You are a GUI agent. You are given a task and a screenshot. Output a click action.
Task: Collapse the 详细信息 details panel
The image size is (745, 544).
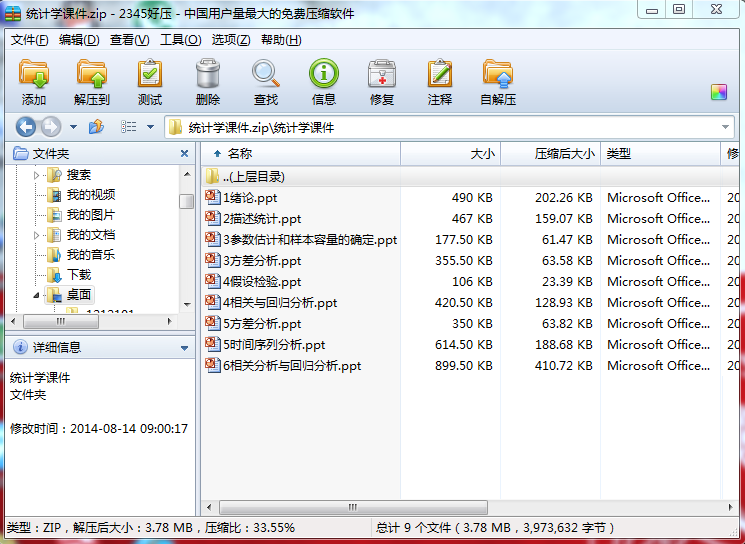click(184, 348)
